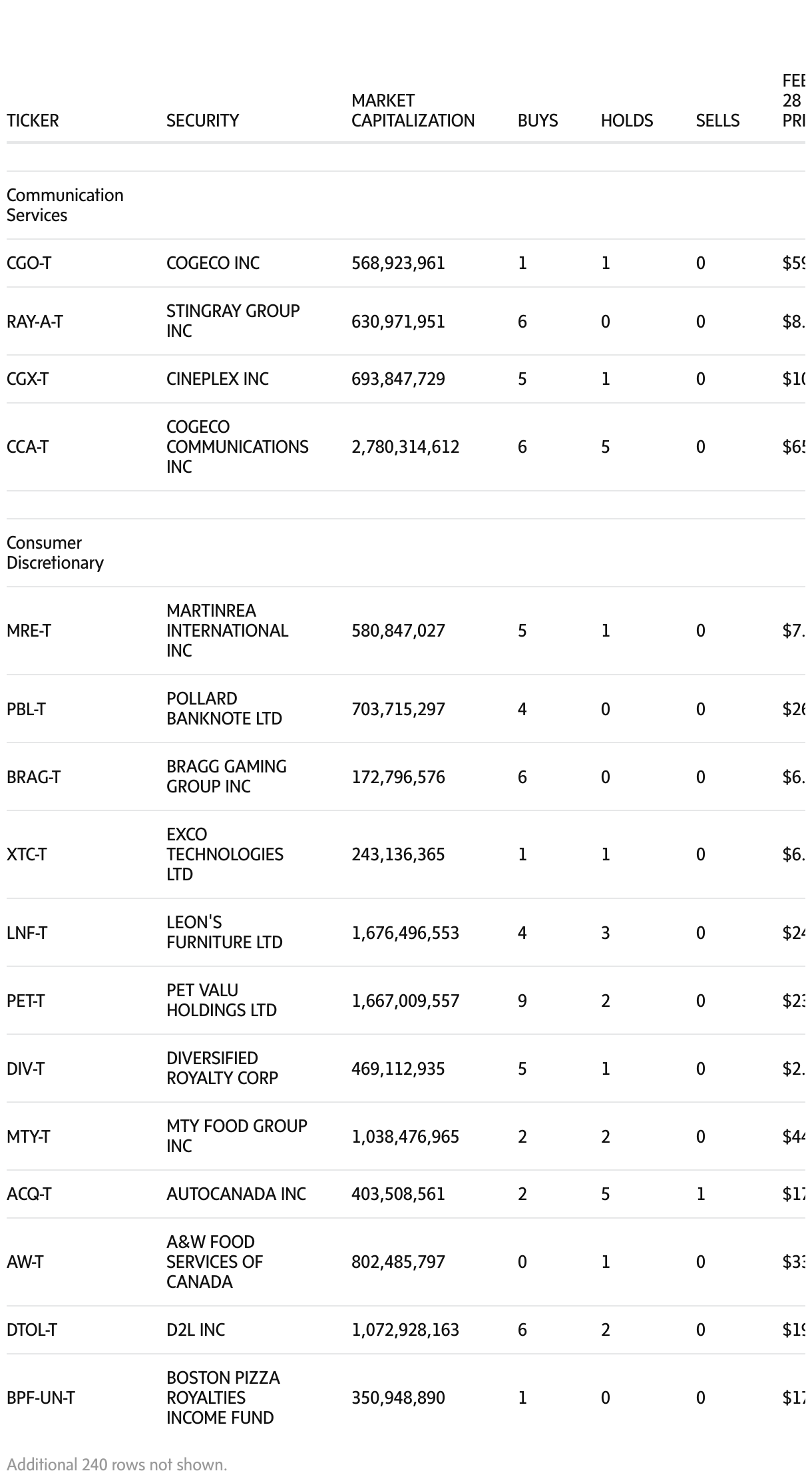Click the CGO-T ticker cell
Screen dimensions: 812x1481
pyautogui.click(x=29, y=263)
